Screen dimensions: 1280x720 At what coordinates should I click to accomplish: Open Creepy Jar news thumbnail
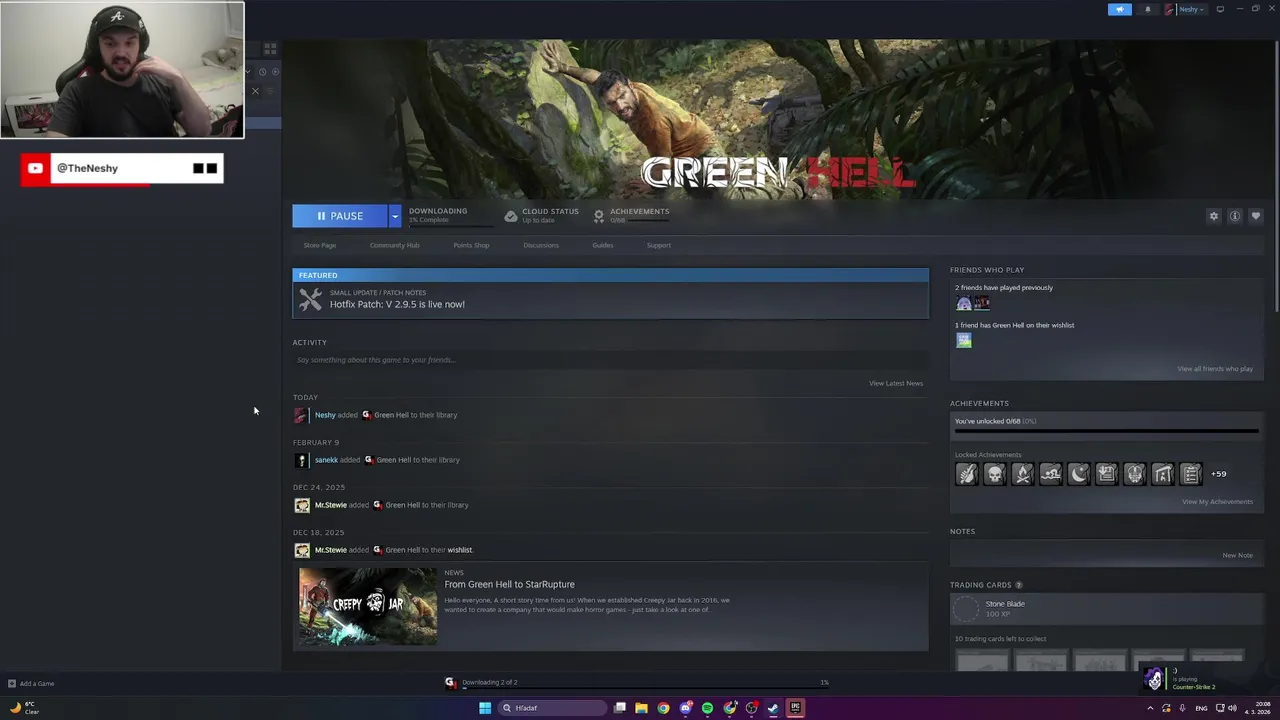click(x=368, y=606)
